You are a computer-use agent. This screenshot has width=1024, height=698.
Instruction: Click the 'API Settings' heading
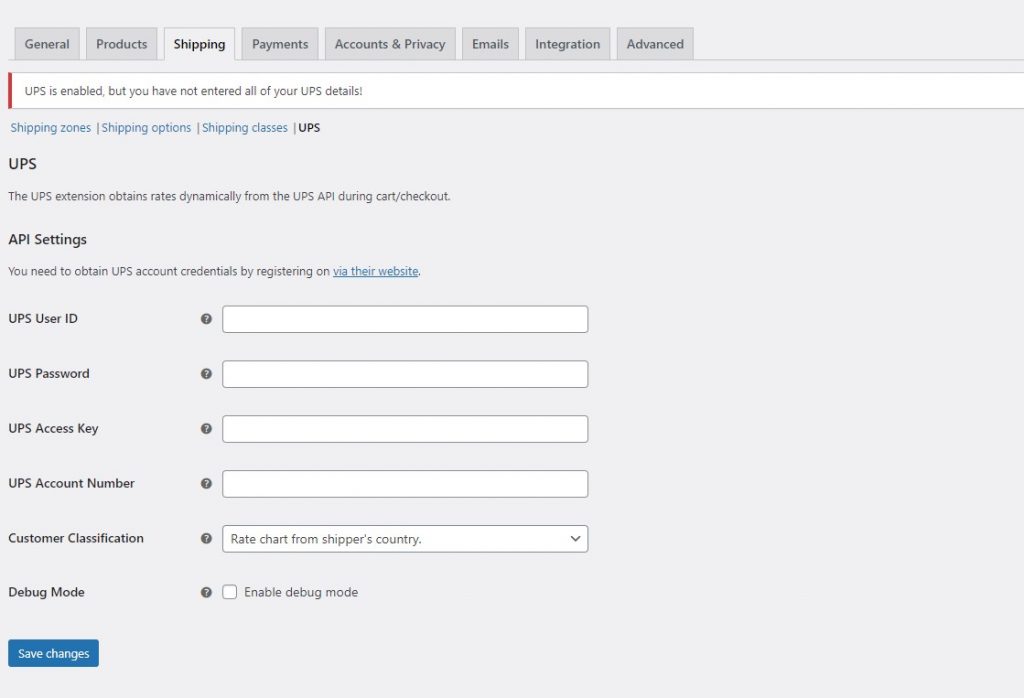(48, 240)
